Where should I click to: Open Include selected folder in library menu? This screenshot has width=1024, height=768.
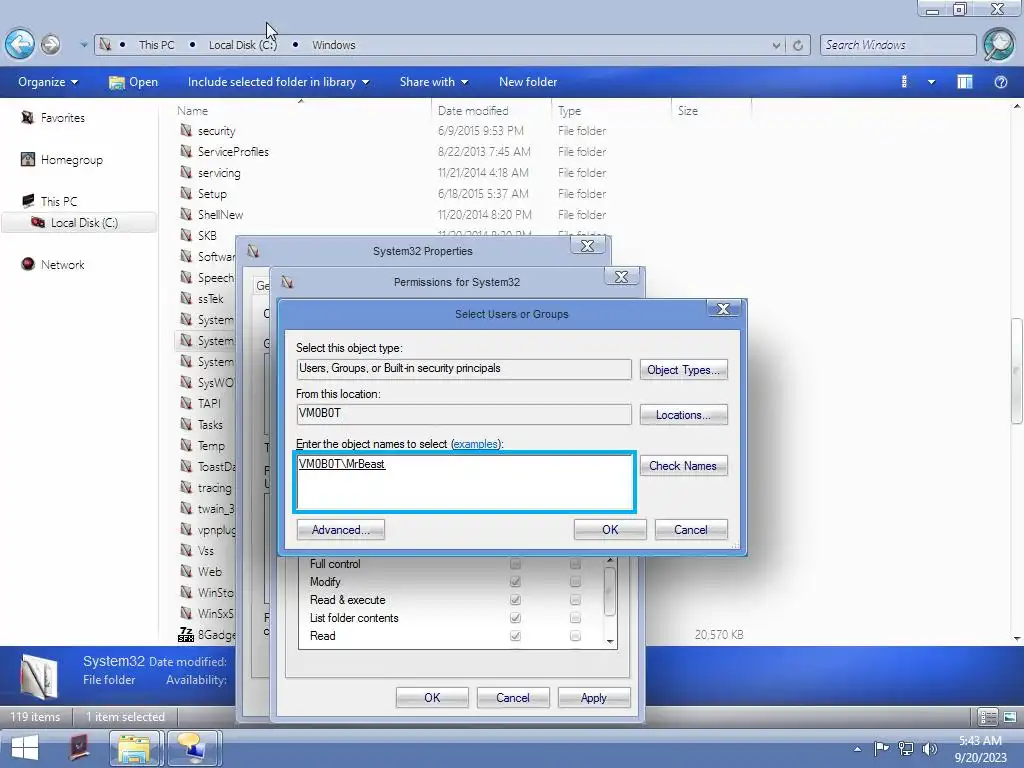click(278, 82)
